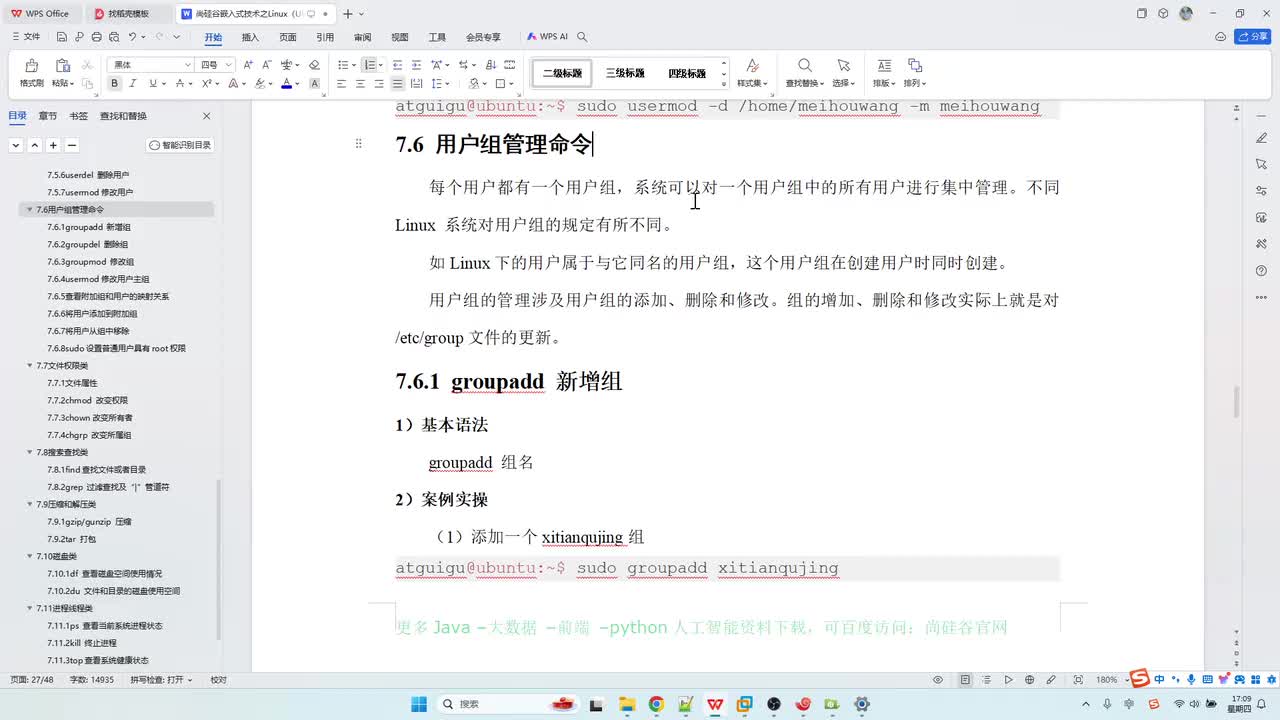Click the Undo arrow icon

click(131, 37)
